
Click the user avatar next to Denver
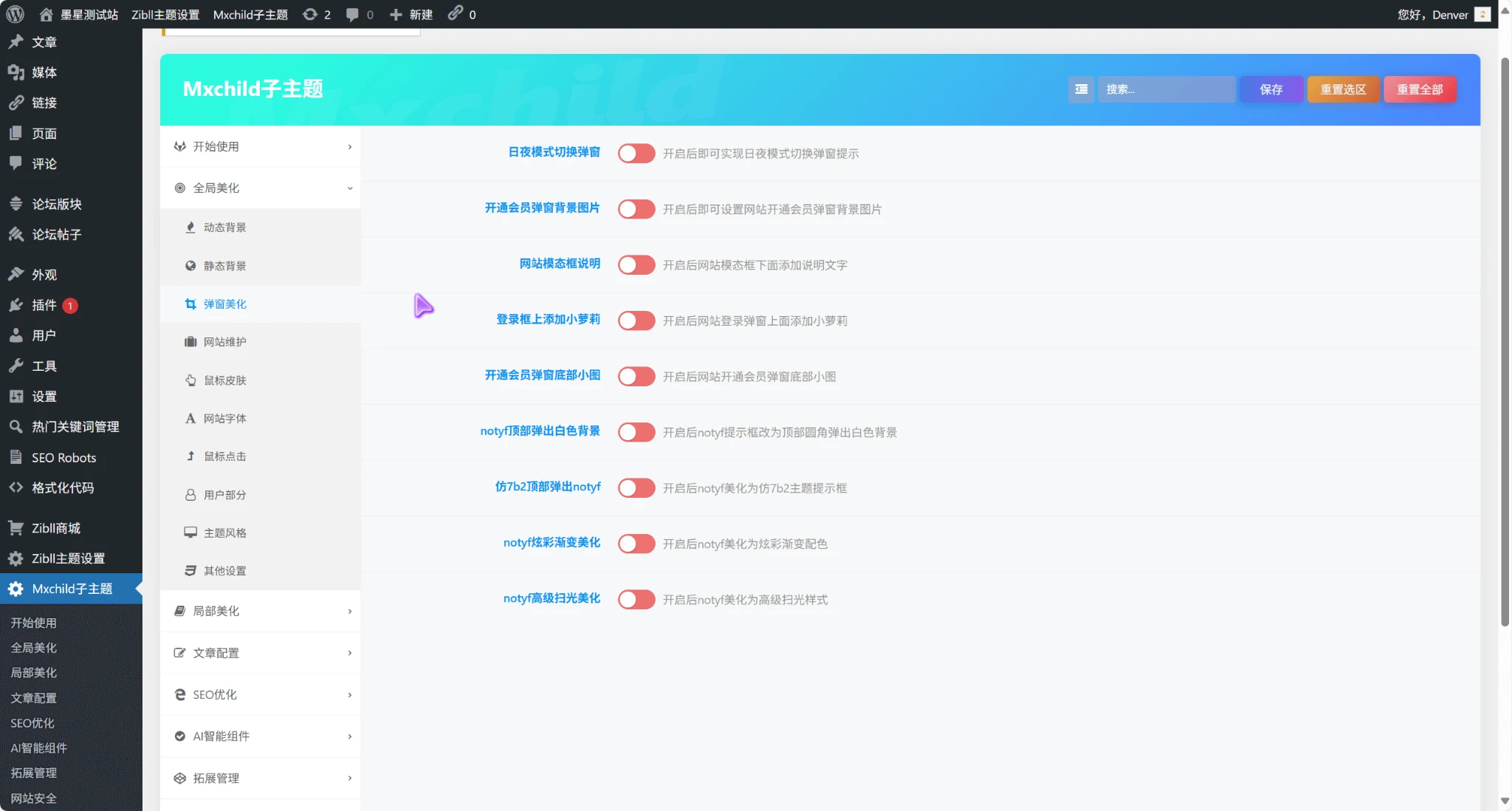(1482, 14)
